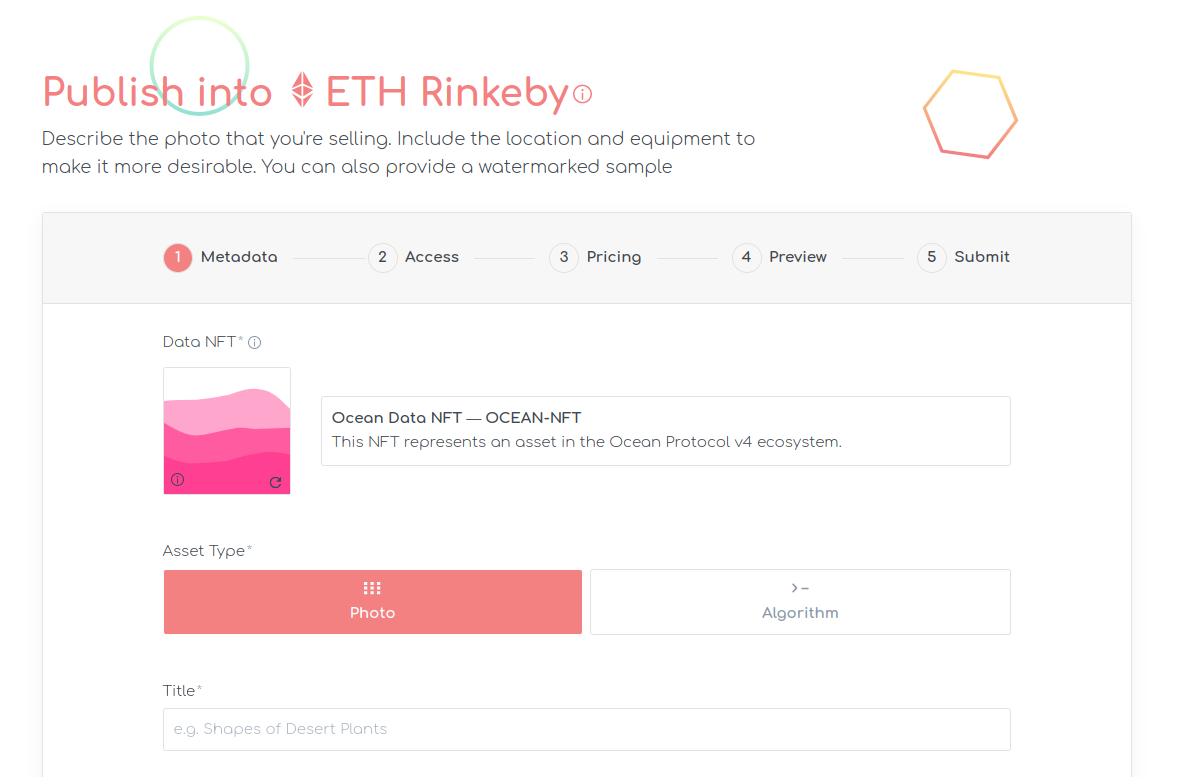Go to step 2 Access
The width and height of the screenshot is (1177, 777).
(x=414, y=257)
